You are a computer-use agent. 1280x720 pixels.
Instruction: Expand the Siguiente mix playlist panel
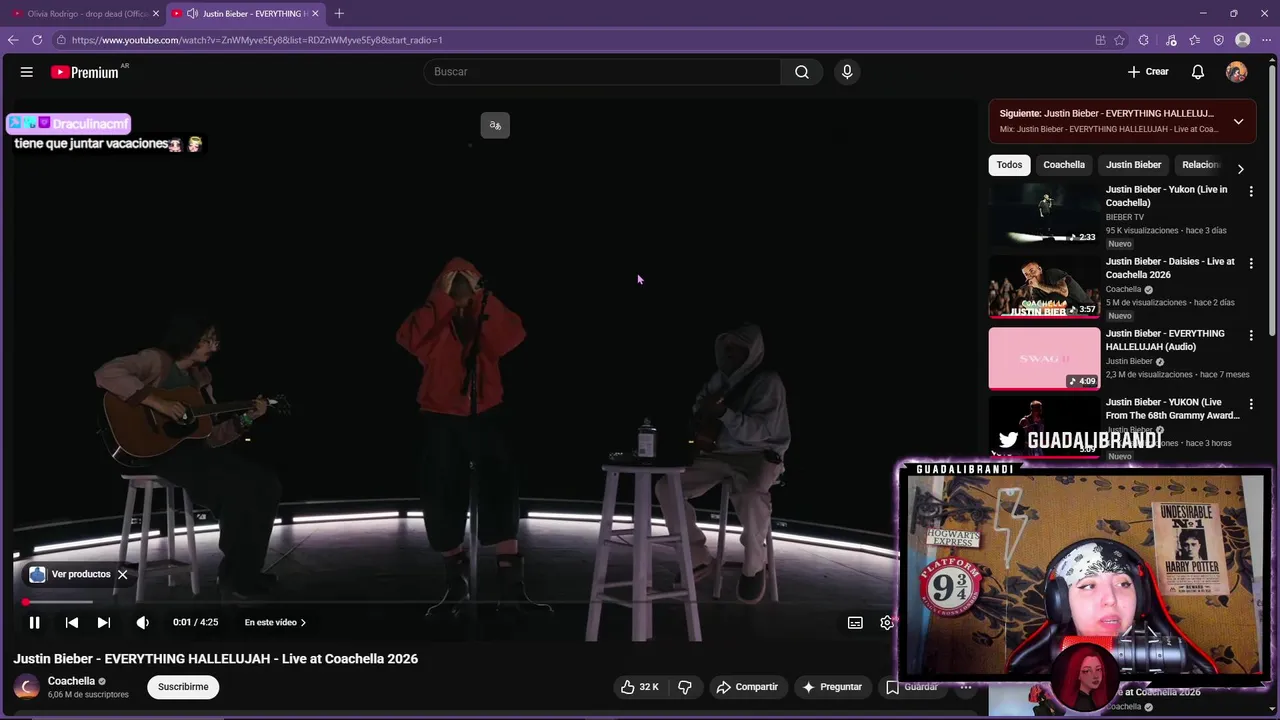1238,121
